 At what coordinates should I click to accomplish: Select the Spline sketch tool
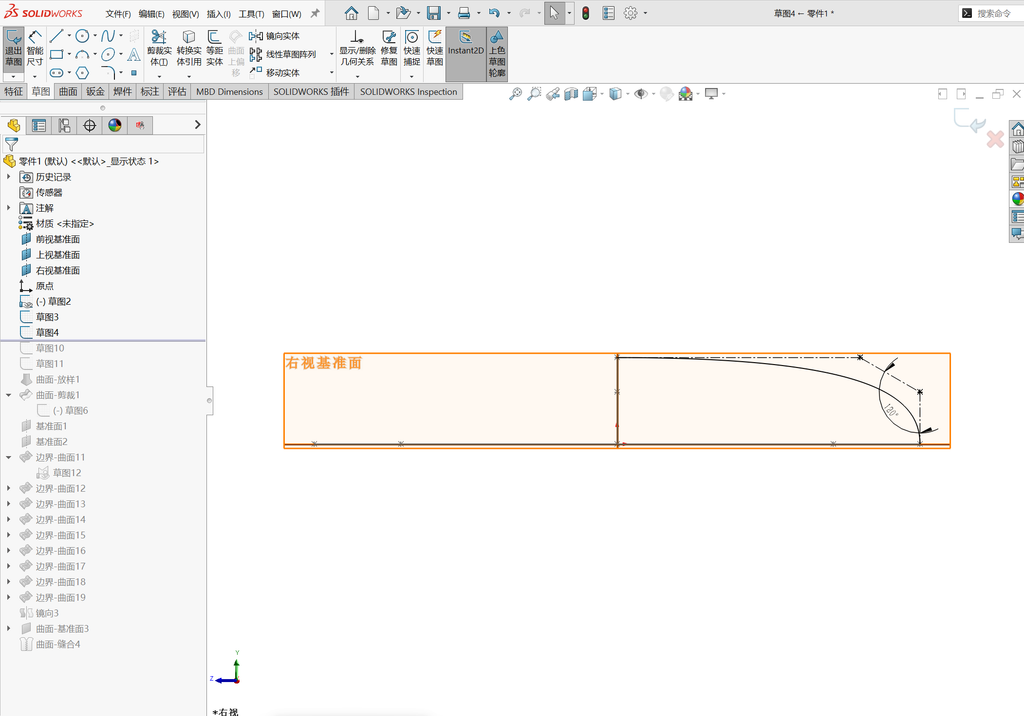point(108,36)
